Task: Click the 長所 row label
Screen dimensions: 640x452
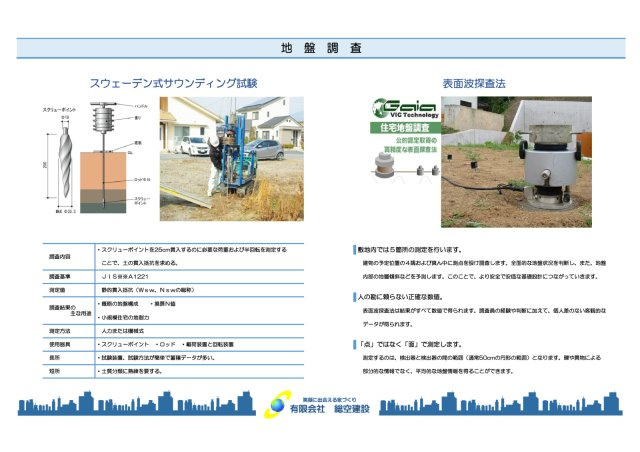Action: pos(55,358)
